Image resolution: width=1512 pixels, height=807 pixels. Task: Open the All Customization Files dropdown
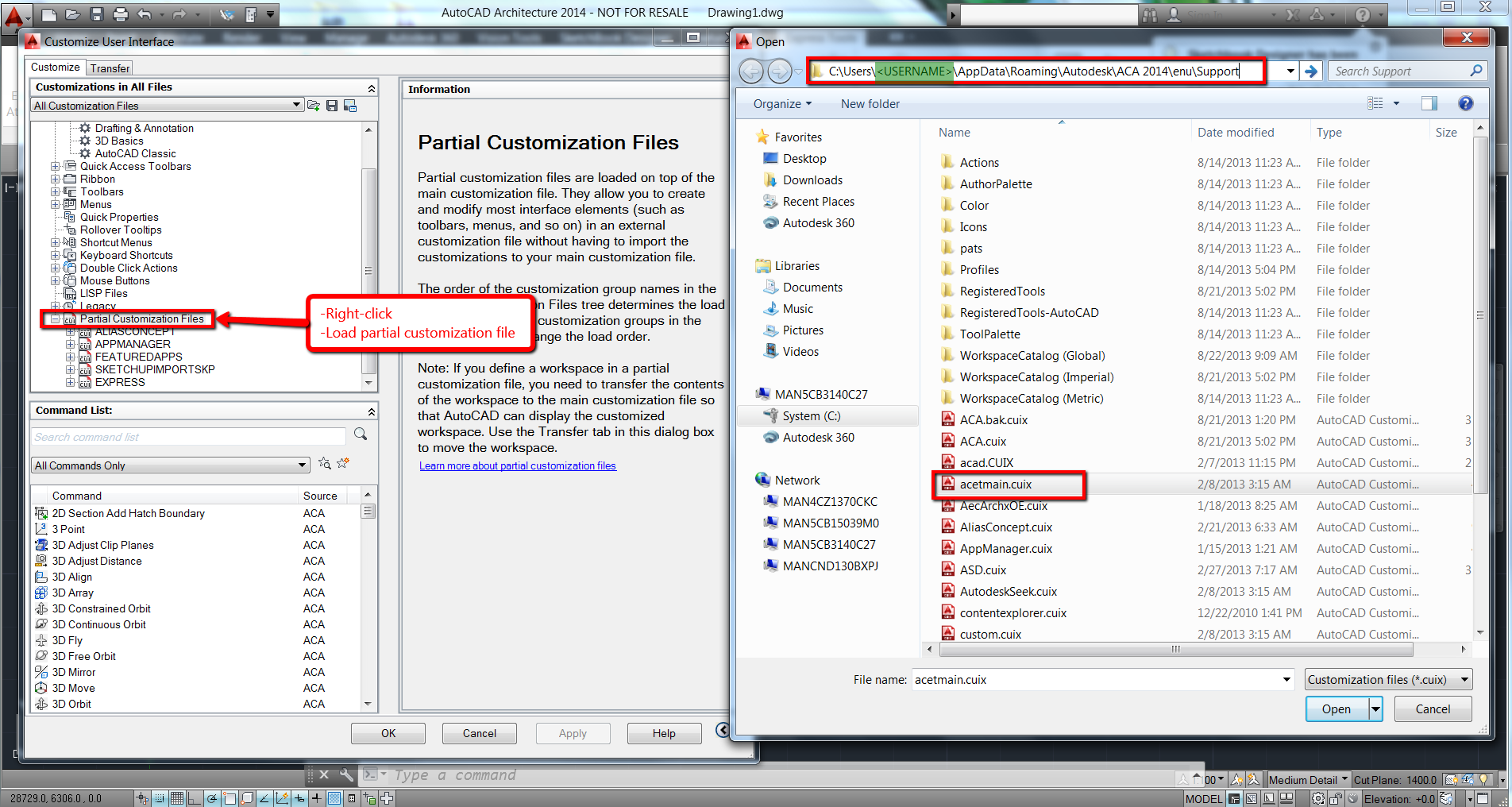click(x=168, y=106)
